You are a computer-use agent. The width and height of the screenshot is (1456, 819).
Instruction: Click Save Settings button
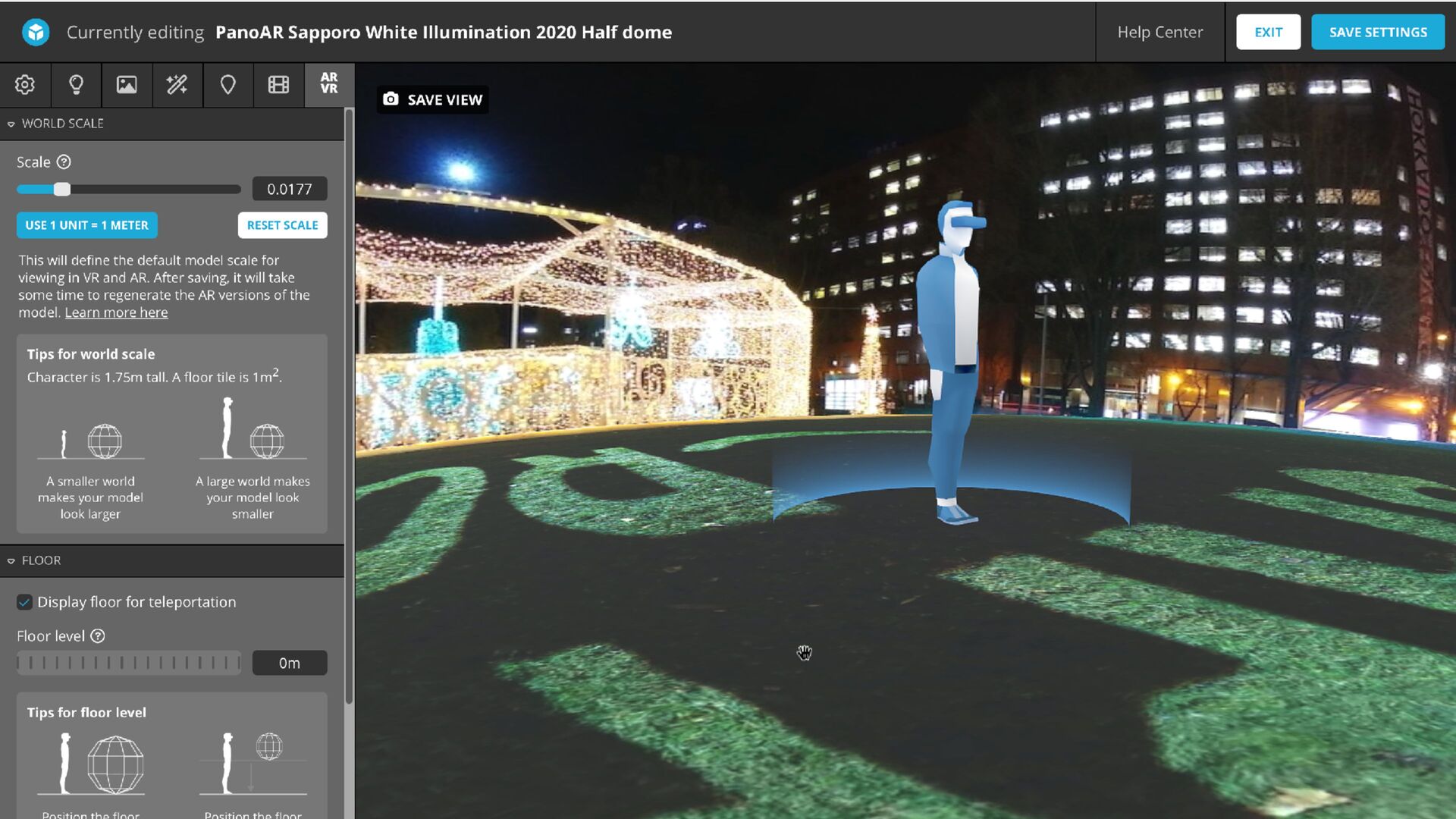[1377, 32]
